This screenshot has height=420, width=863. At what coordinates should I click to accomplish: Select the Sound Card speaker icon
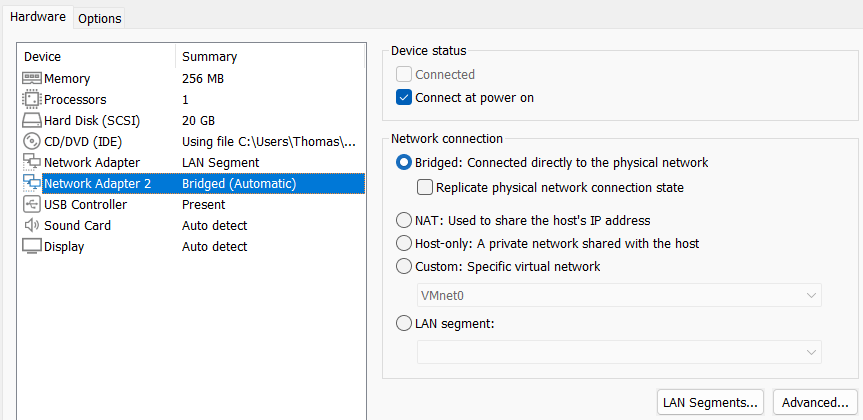[x=32, y=225]
